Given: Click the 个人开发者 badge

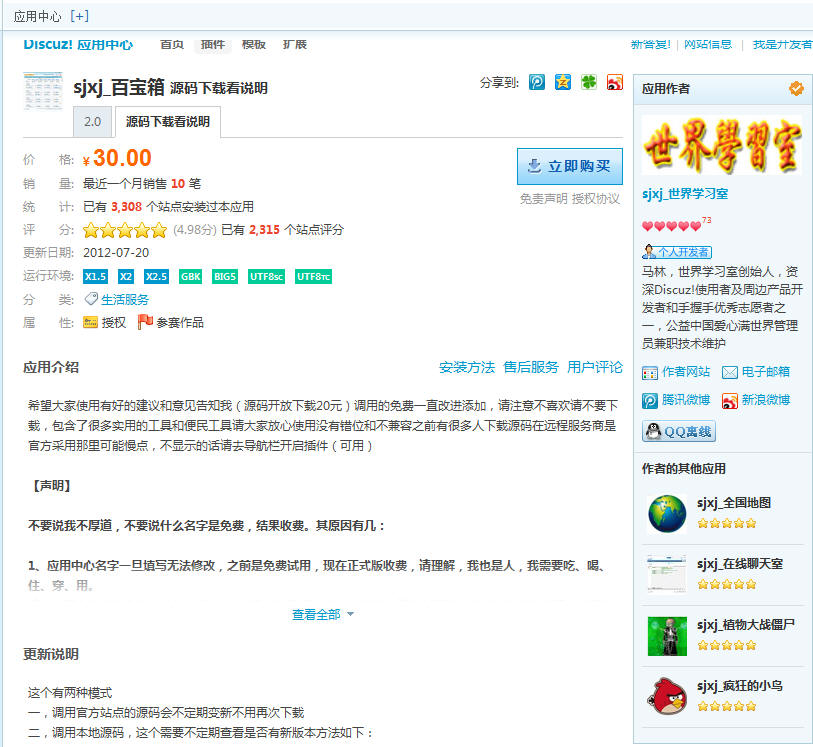Looking at the screenshot, I should pyautogui.click(x=677, y=252).
